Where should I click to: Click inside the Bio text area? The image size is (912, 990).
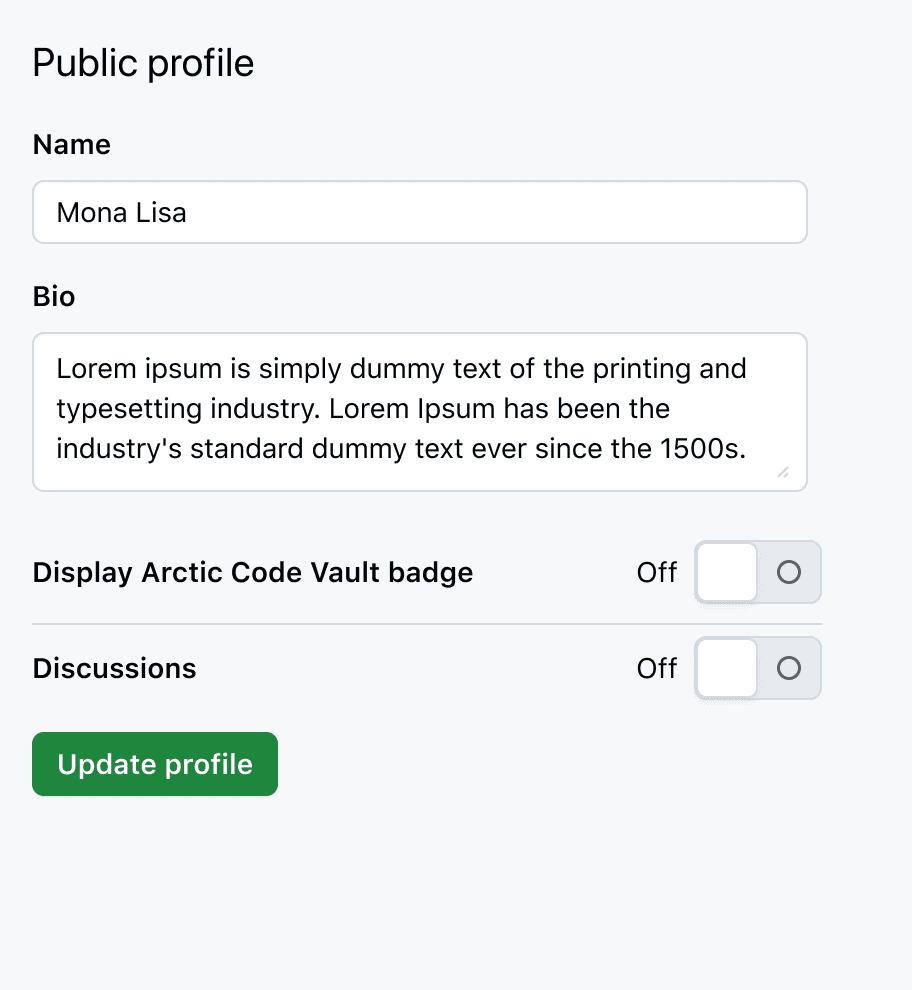[419, 410]
